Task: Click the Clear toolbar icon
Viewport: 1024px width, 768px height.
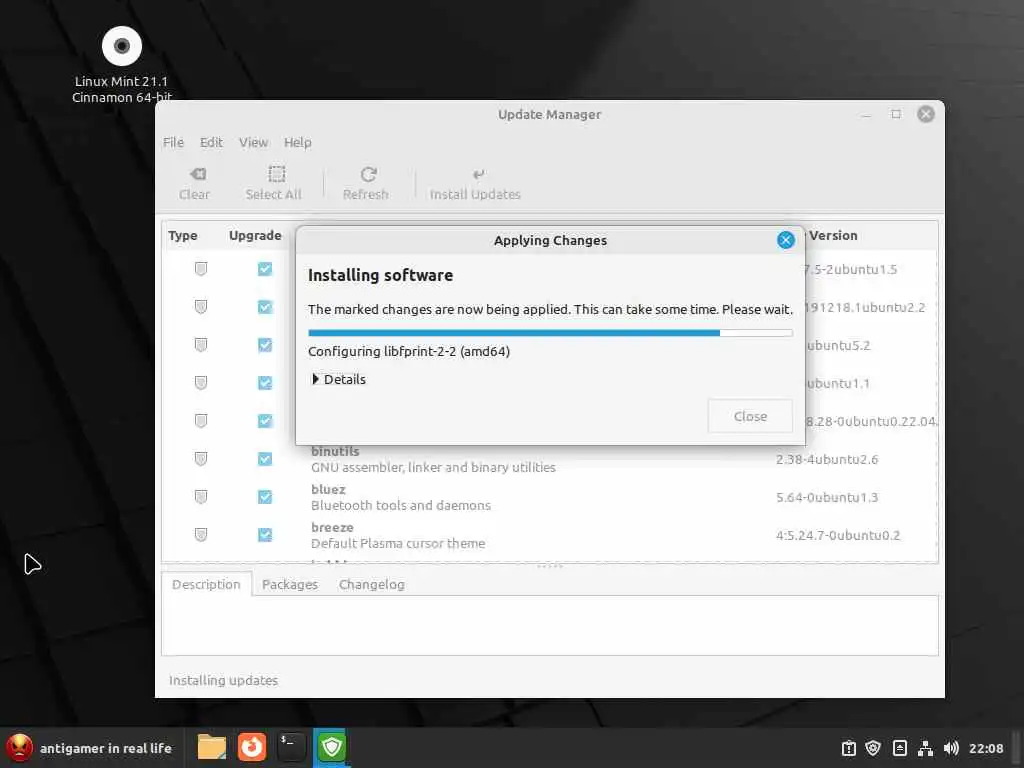Action: coord(198,174)
